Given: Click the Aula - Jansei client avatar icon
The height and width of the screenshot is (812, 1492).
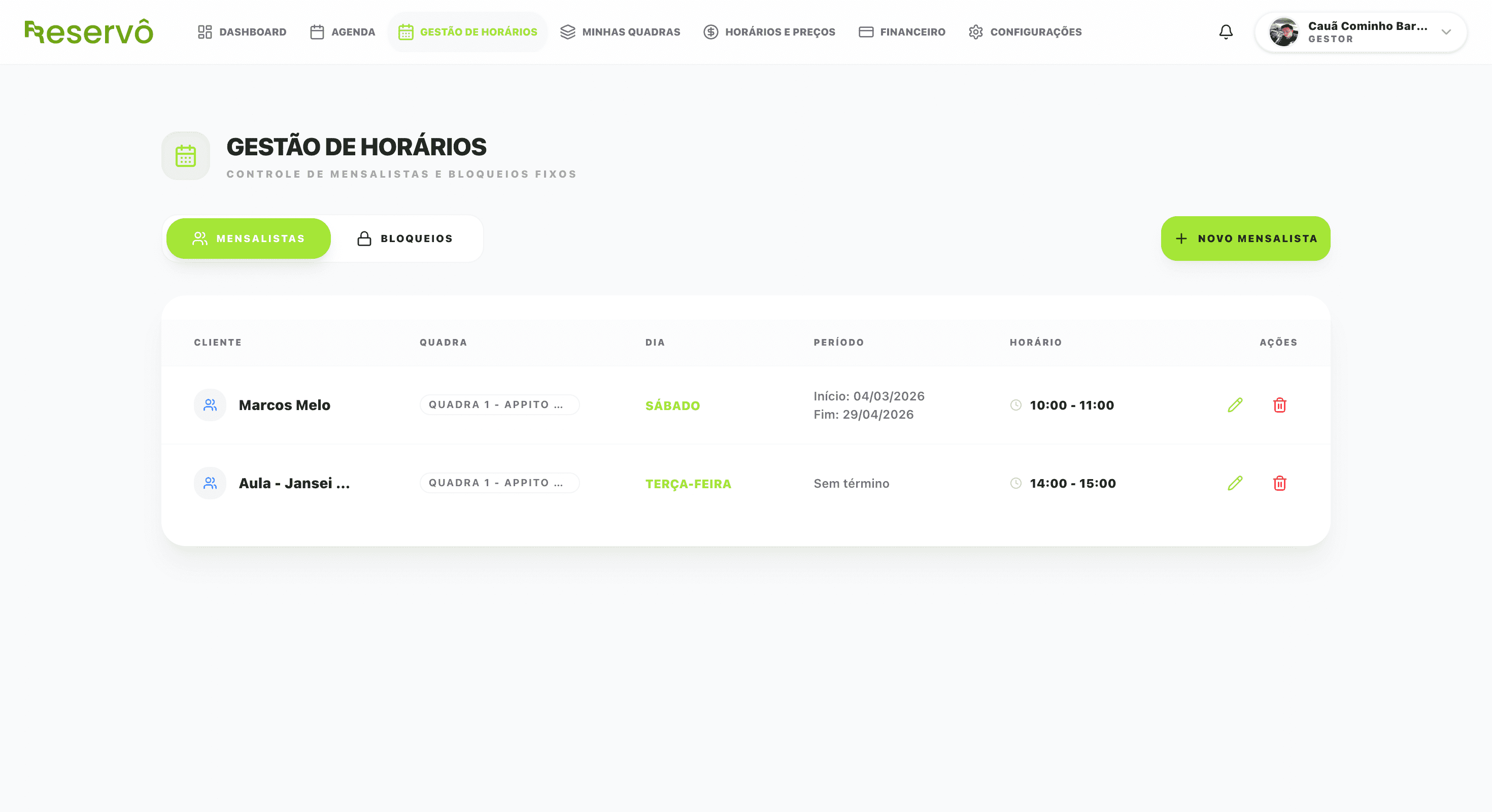Looking at the screenshot, I should click(x=210, y=483).
